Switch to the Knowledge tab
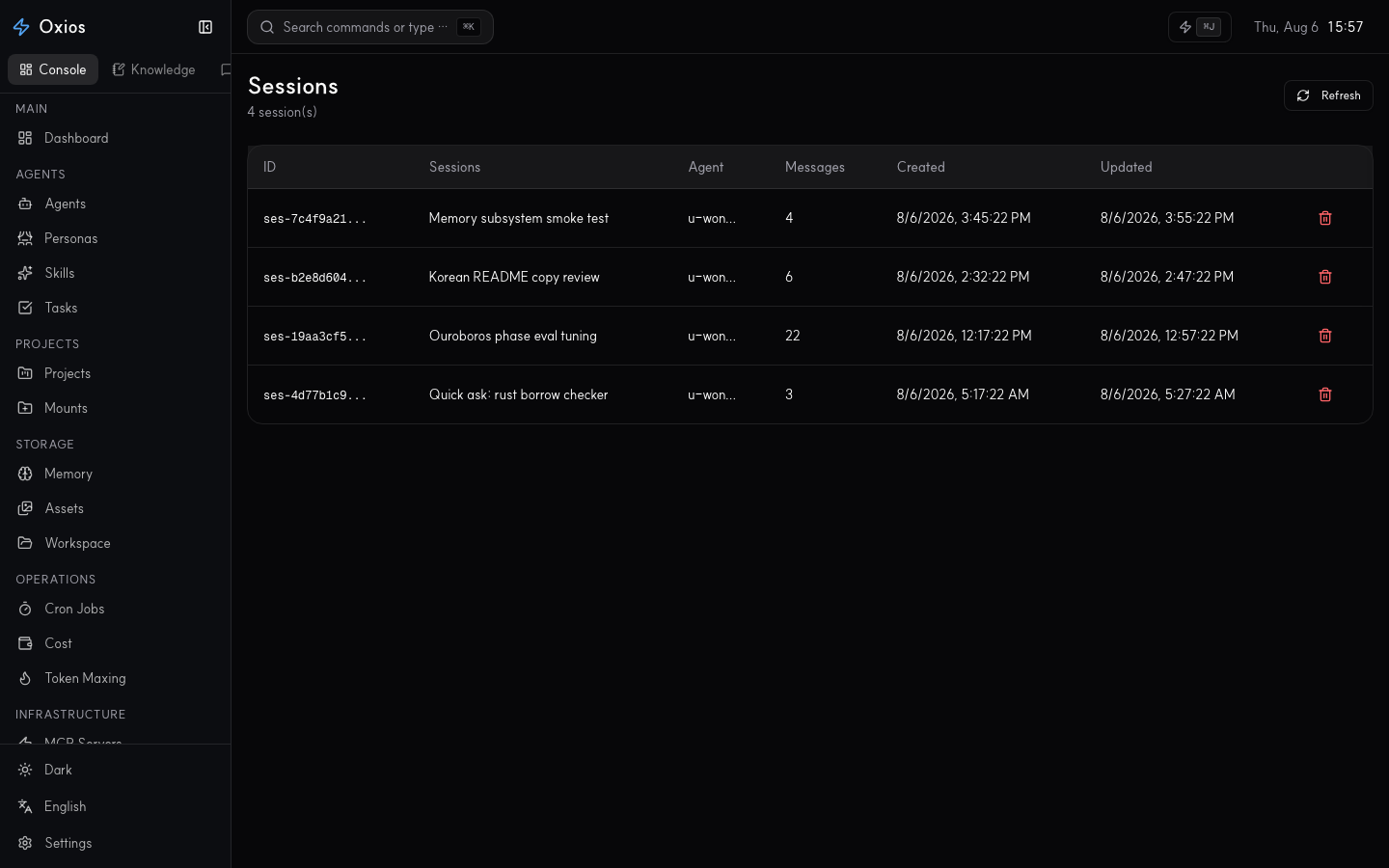The image size is (1389, 868). click(153, 69)
